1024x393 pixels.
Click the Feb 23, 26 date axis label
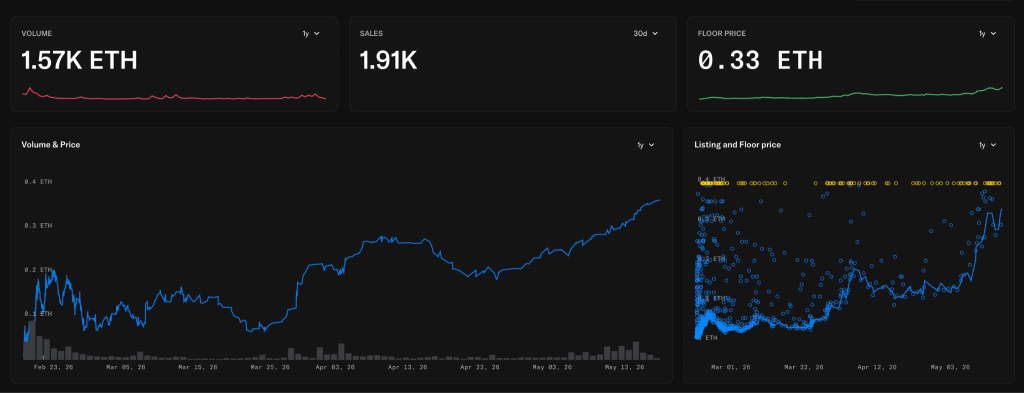point(53,368)
